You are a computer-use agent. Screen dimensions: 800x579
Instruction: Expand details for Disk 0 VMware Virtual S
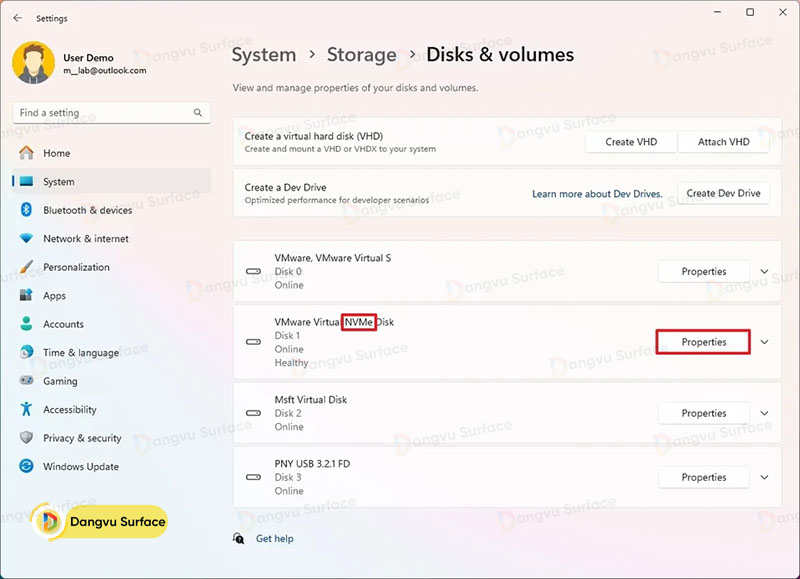[764, 271]
